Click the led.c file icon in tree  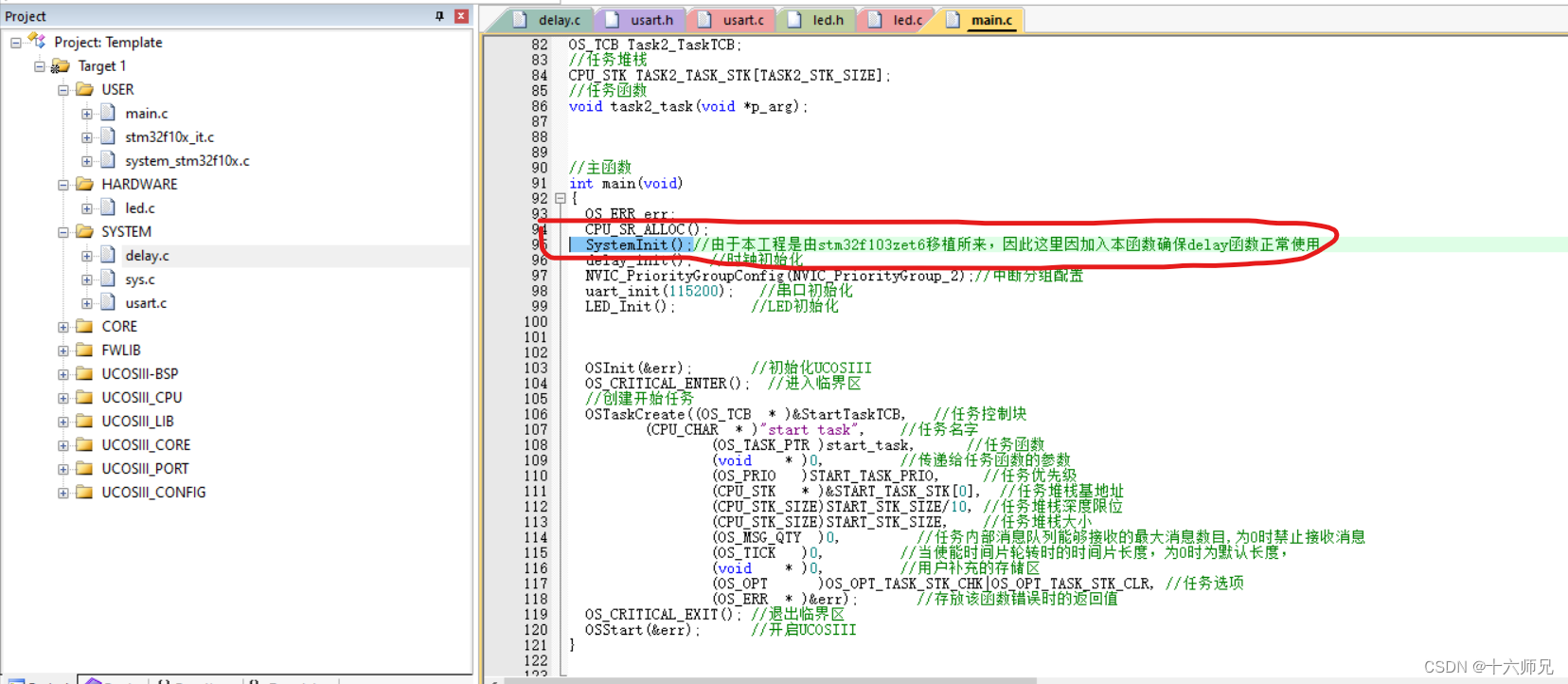(108, 207)
